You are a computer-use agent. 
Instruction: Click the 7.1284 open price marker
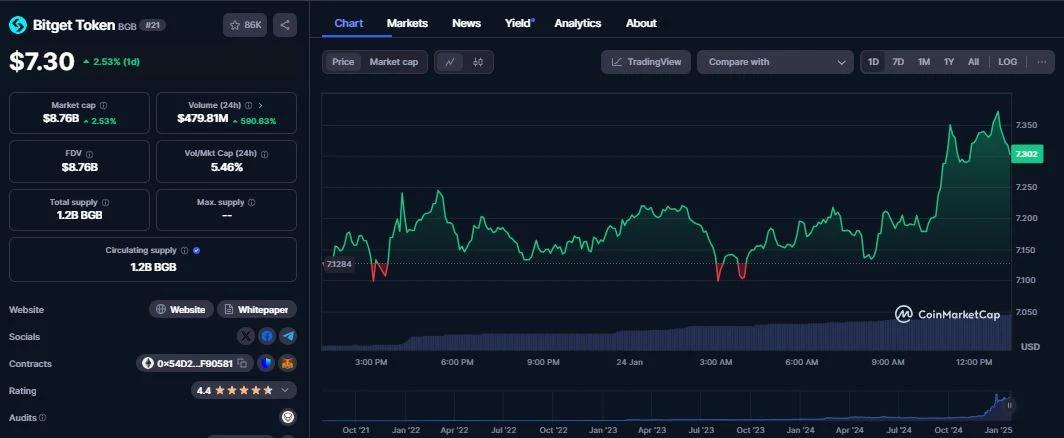pos(339,264)
